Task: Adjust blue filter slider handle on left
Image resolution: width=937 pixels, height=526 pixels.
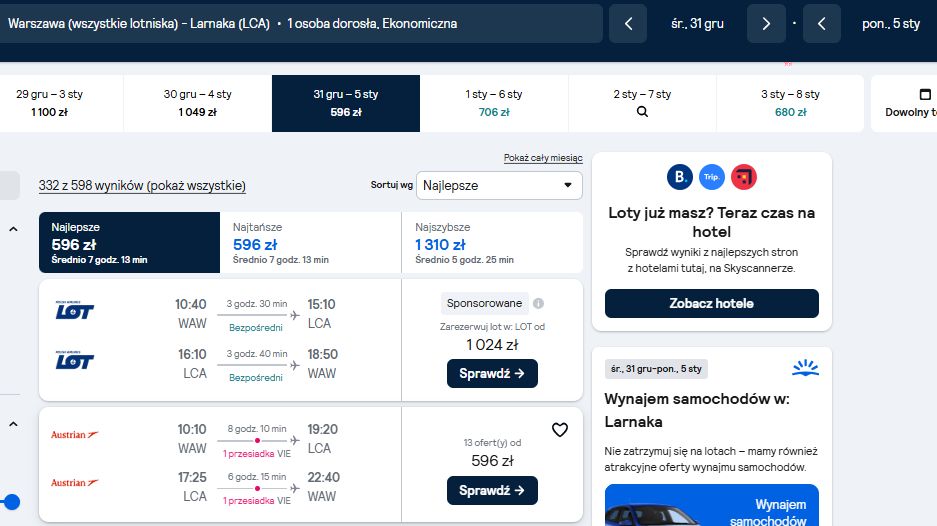Action: click(11, 502)
